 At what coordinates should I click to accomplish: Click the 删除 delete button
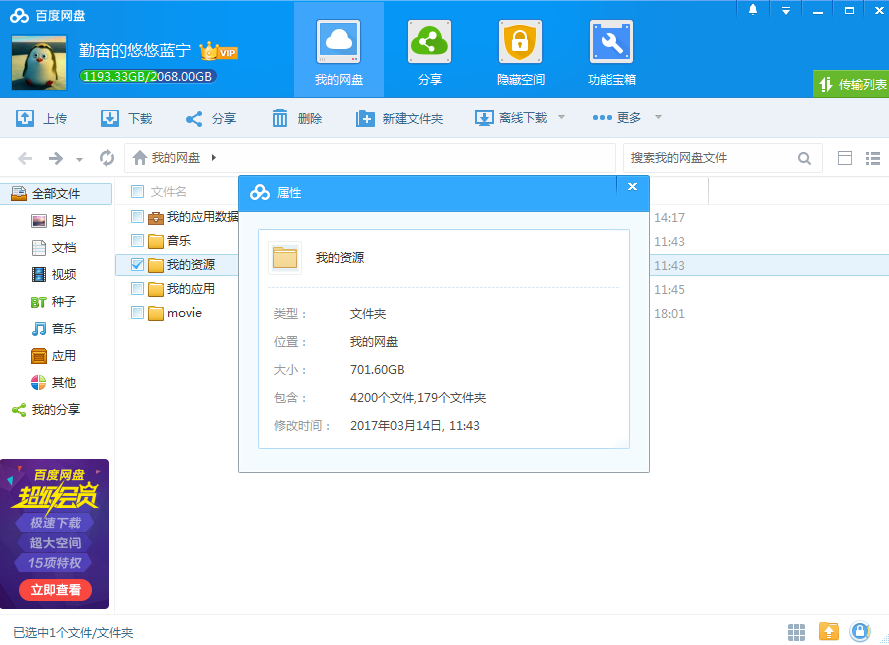click(297, 118)
